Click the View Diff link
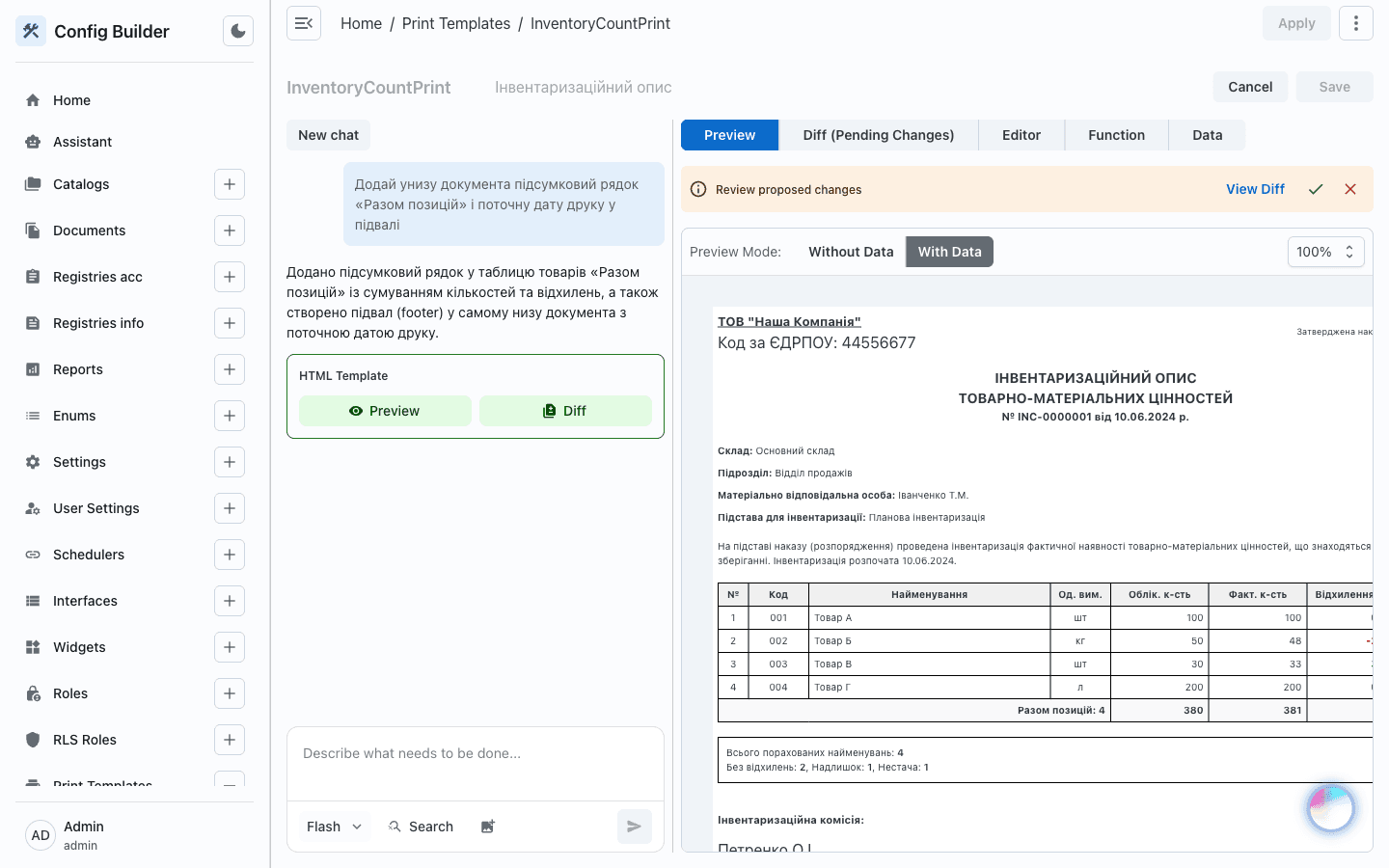Screen dimensions: 1389x868 pos(1255,189)
